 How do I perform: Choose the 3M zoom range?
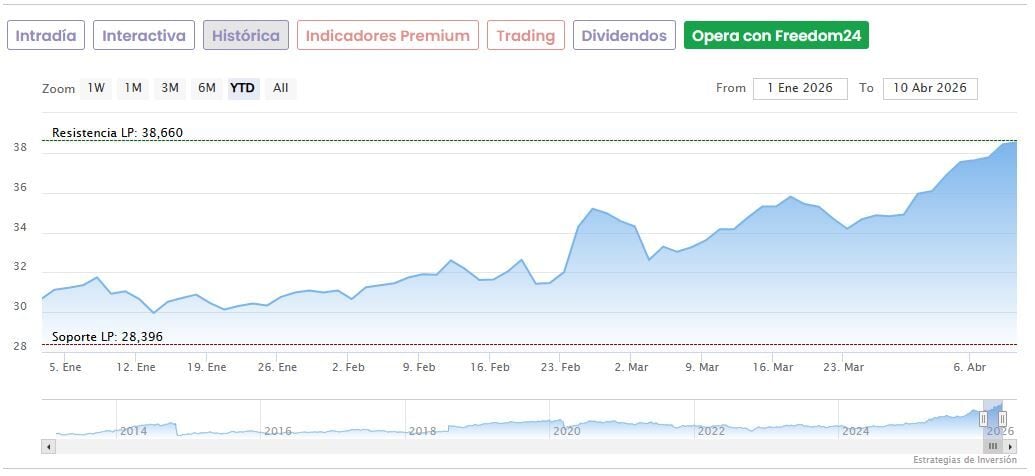coord(170,88)
